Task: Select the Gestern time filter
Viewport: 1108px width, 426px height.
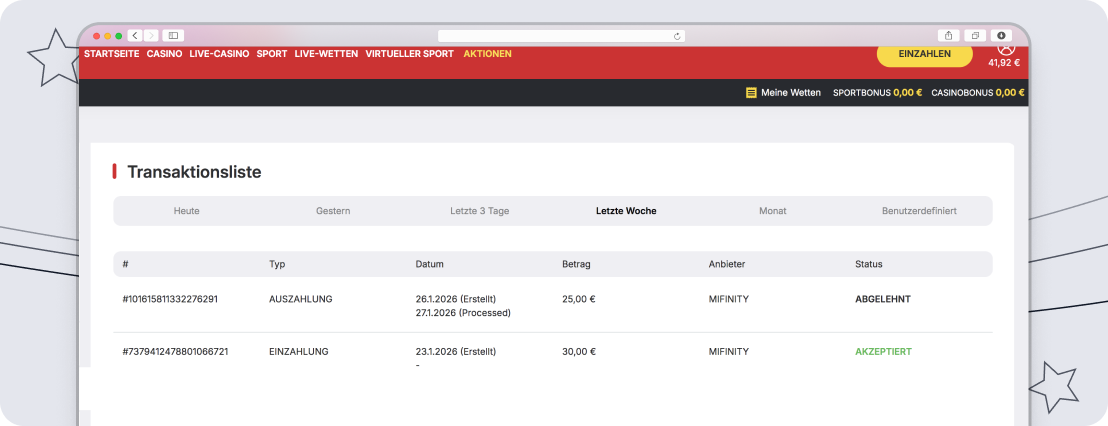Action: [333, 211]
